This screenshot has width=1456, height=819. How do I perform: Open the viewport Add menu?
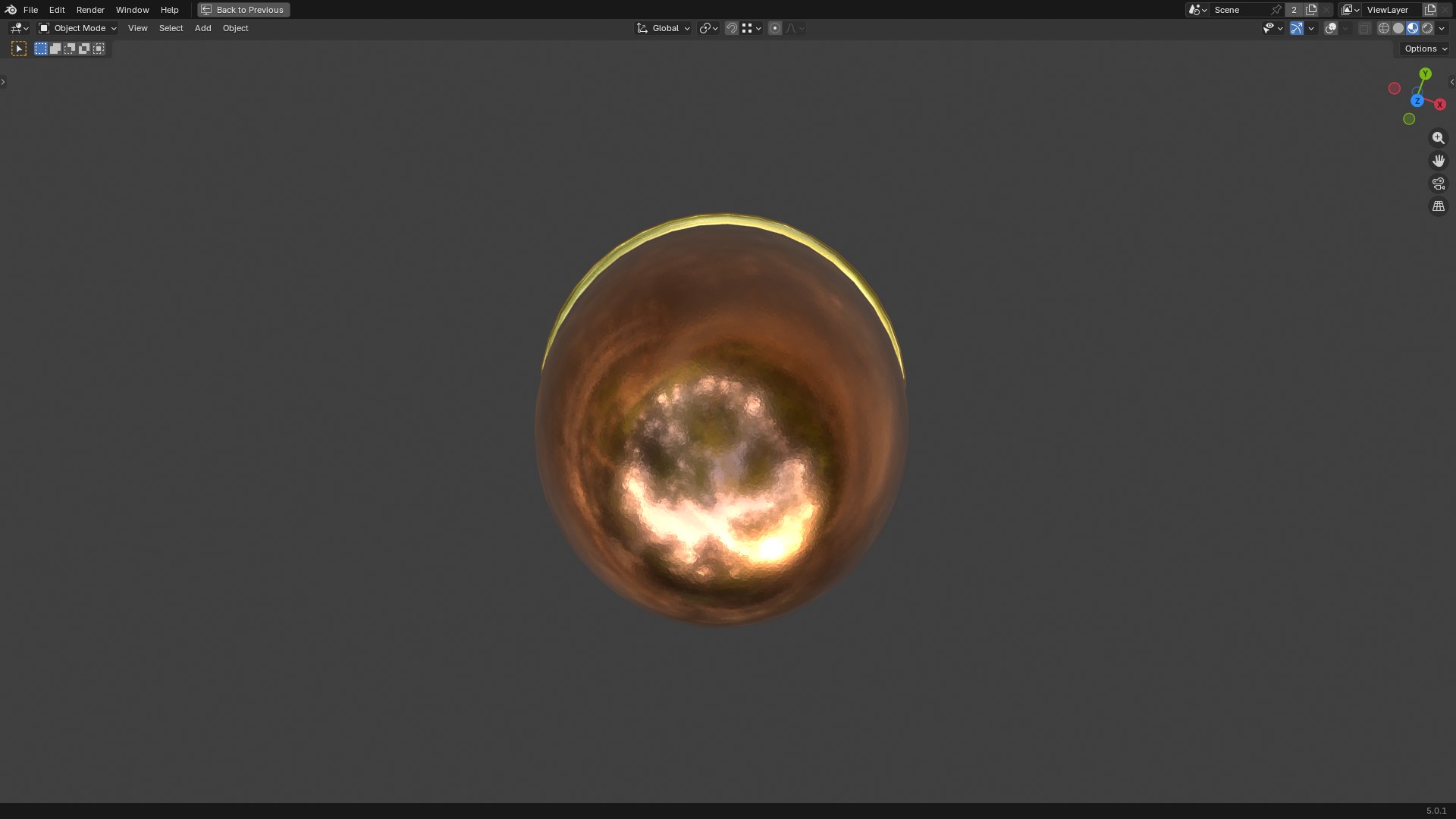coord(202,28)
